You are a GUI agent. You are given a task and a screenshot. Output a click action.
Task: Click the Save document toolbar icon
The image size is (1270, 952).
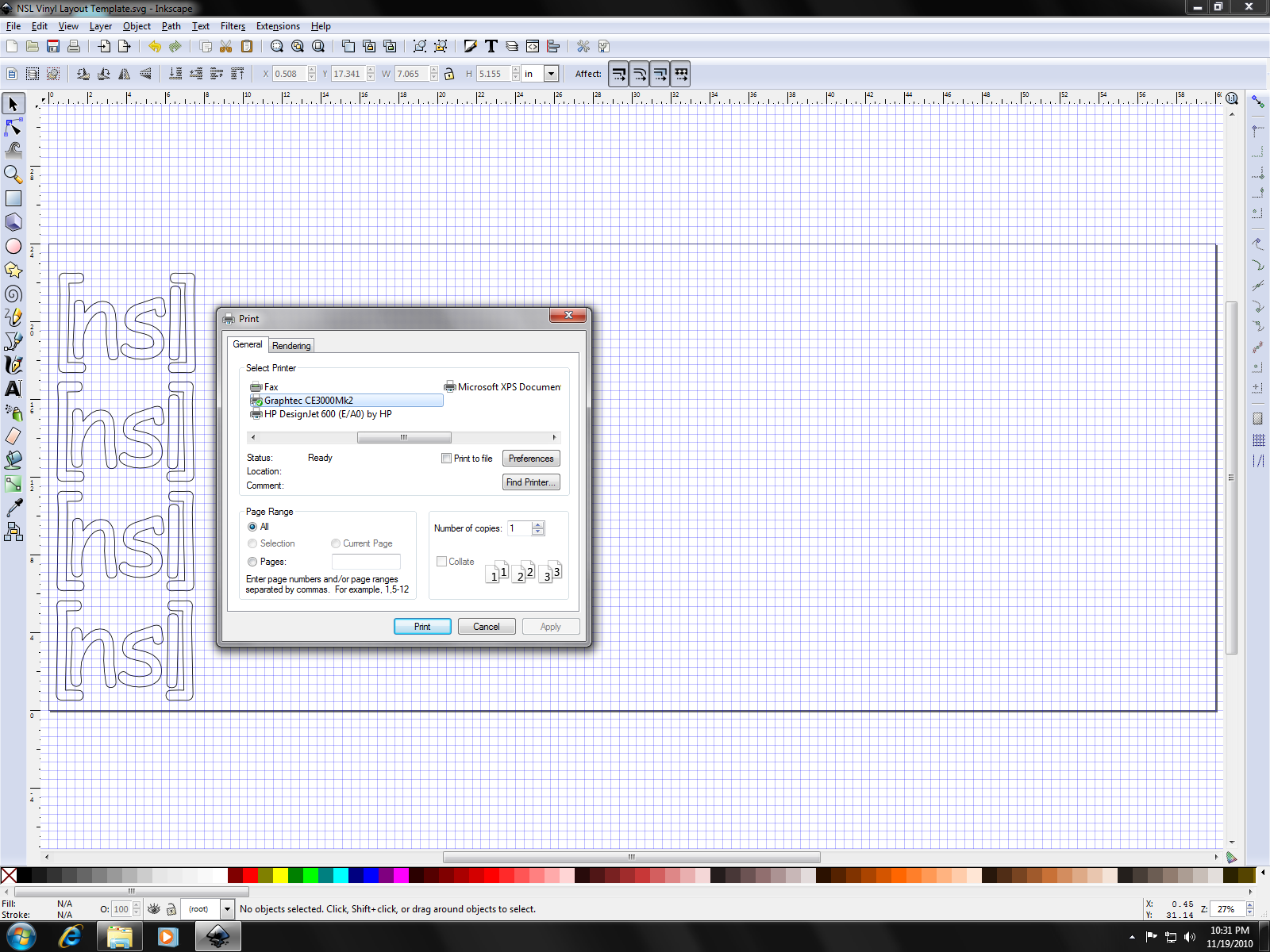click(53, 47)
